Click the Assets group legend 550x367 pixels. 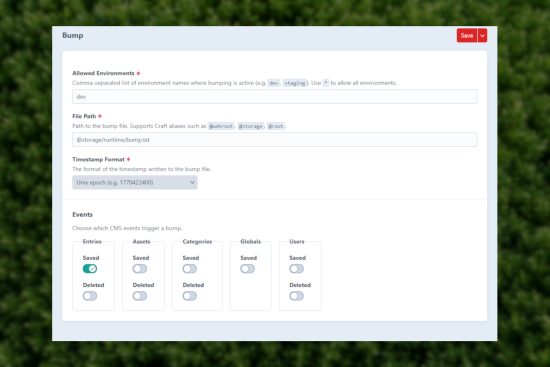coord(141,241)
